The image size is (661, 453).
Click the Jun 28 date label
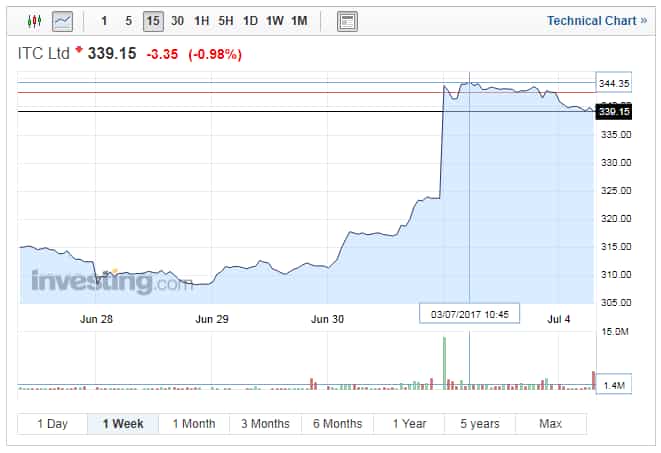point(97,319)
